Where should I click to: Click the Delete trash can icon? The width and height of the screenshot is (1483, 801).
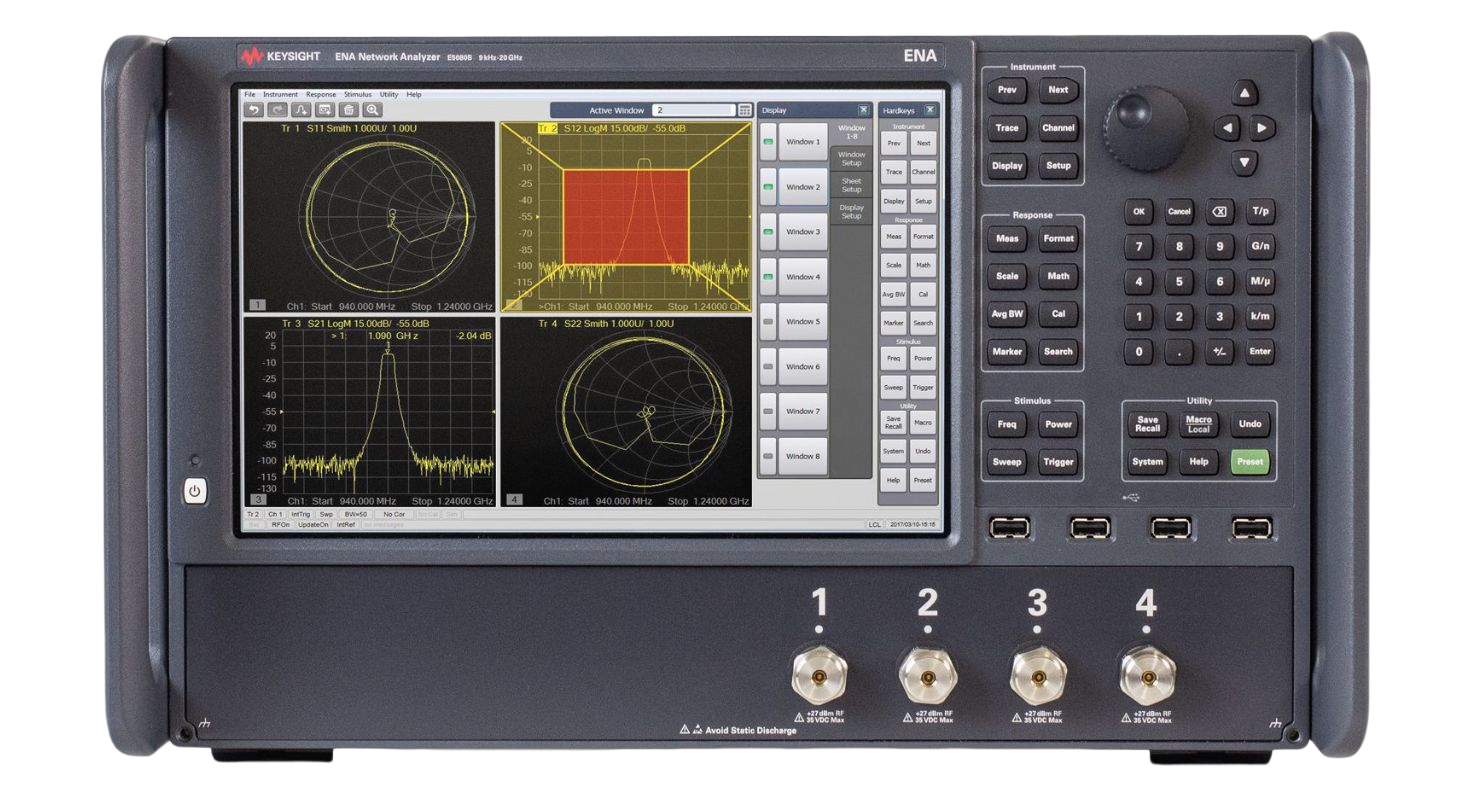click(x=348, y=110)
